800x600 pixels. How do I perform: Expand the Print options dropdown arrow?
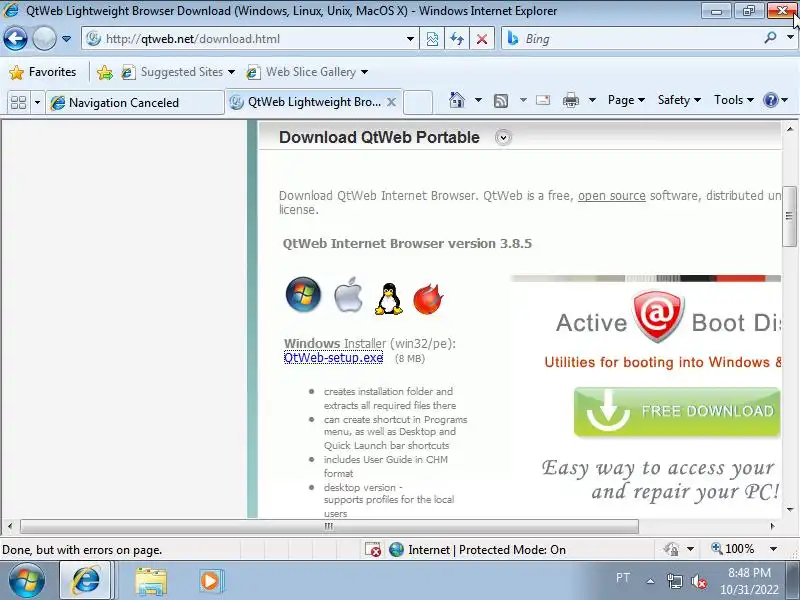tap(592, 100)
